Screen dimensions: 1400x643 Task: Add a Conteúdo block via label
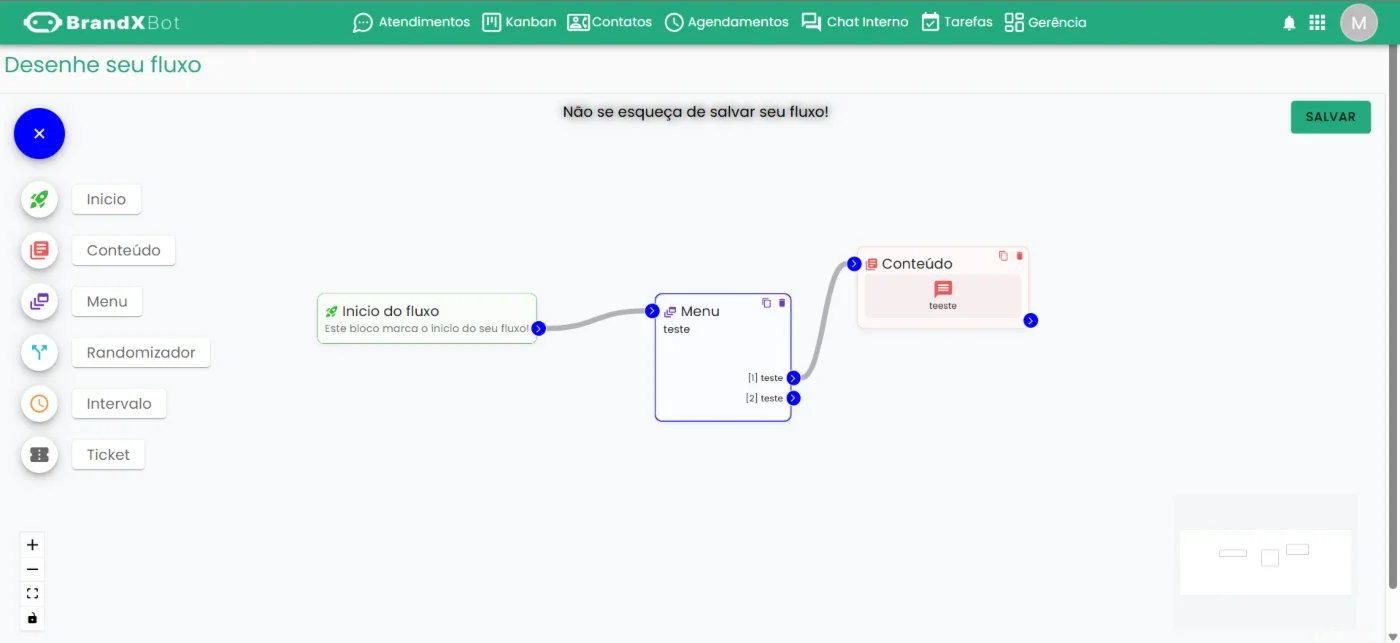click(123, 250)
